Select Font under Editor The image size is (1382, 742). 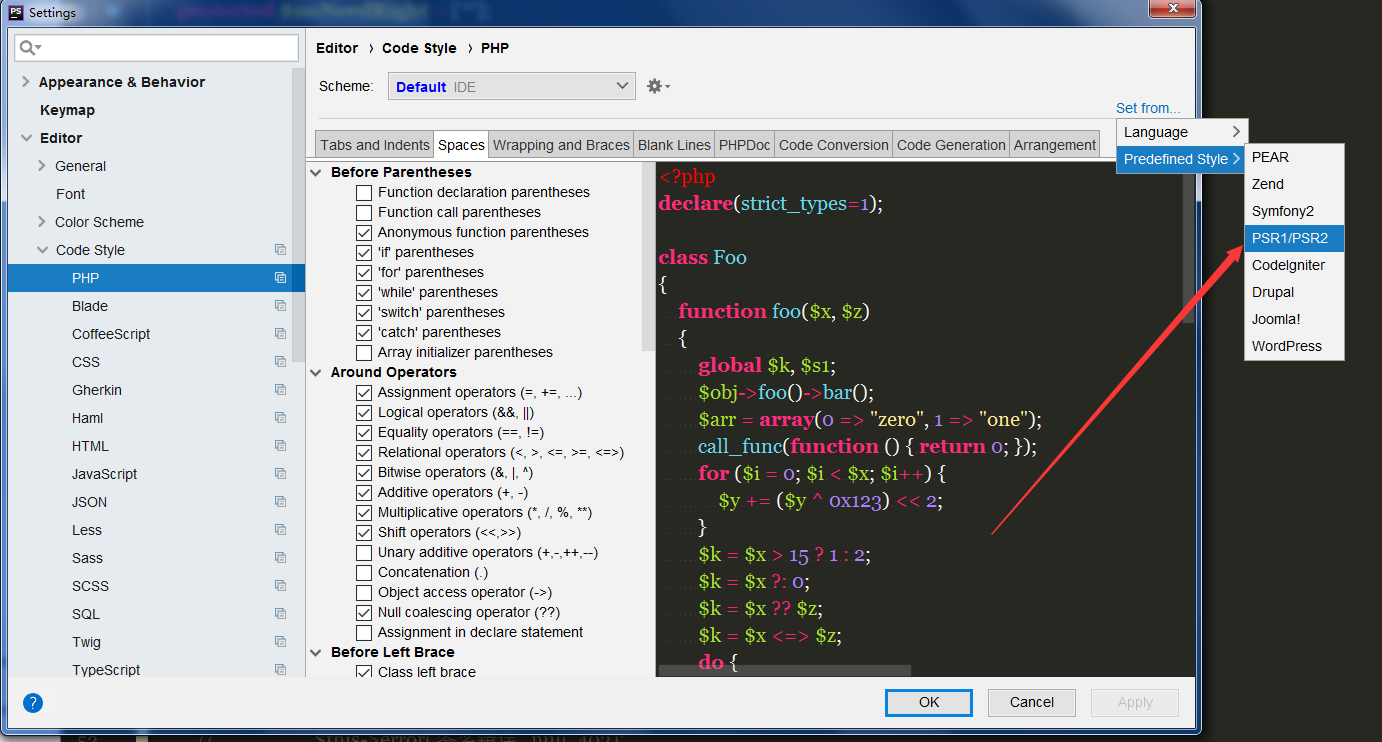[71, 194]
